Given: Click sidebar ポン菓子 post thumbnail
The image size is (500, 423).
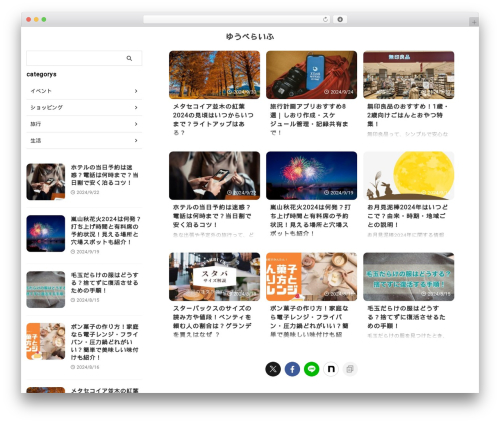Looking at the screenshot, I should click(x=46, y=341).
